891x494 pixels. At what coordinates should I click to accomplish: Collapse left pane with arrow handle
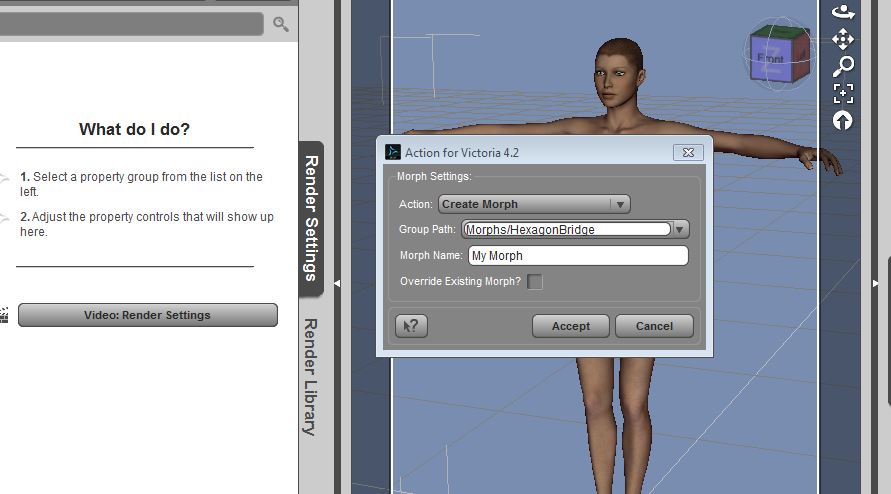click(x=337, y=283)
